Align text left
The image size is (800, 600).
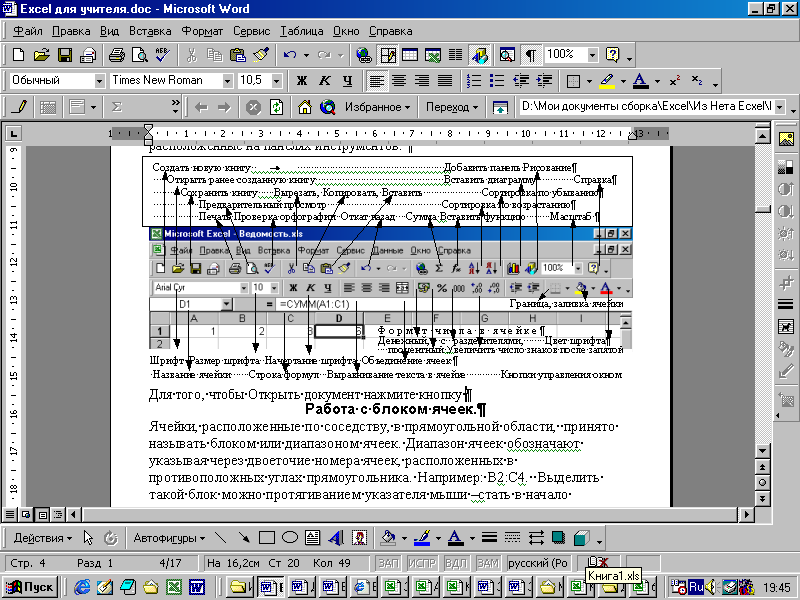377,81
